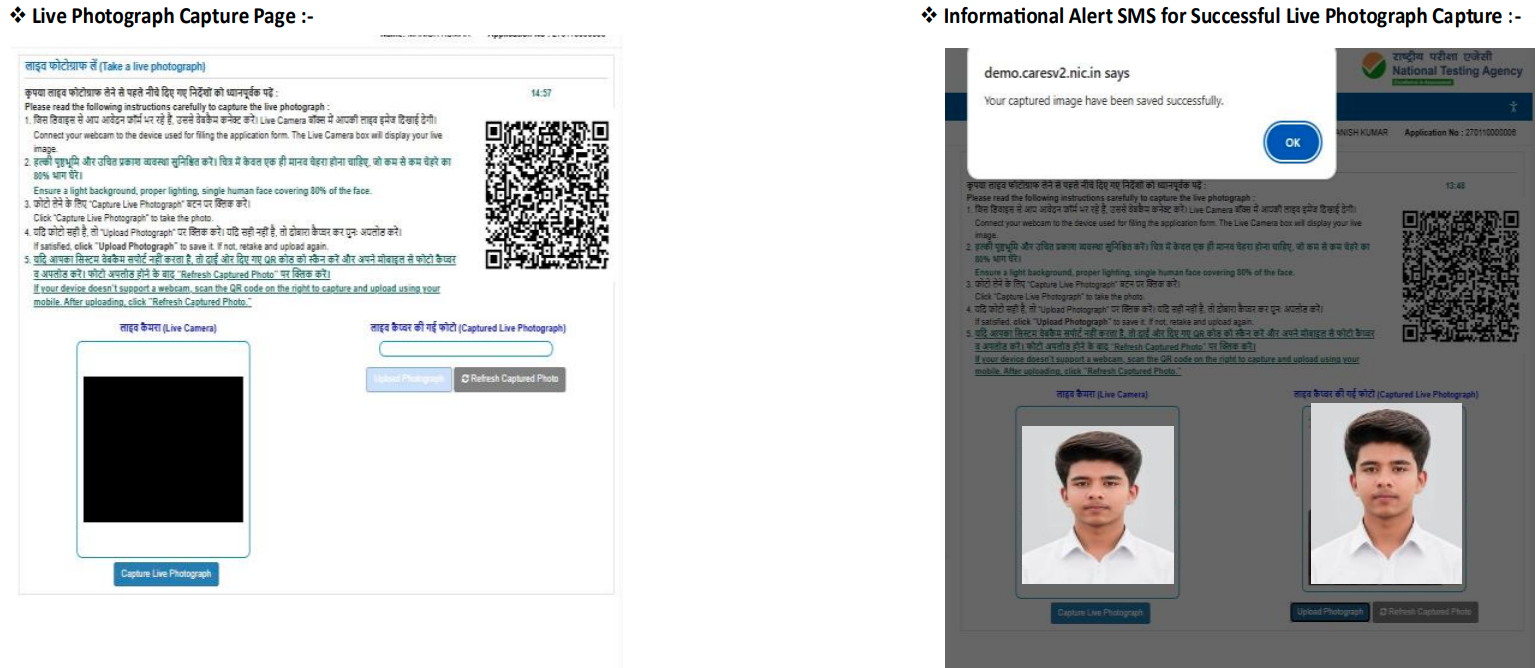Select the live camera face preview image
This screenshot has height=668, width=1539.
pyautogui.click(x=1098, y=505)
